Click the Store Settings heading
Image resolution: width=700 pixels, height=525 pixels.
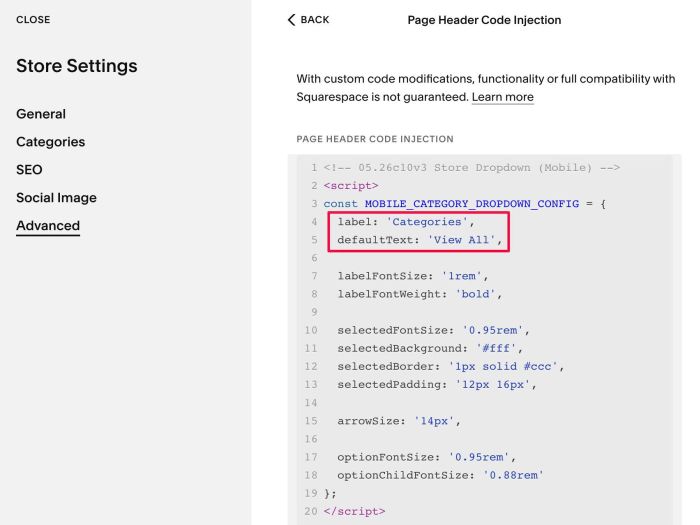[x=77, y=66]
